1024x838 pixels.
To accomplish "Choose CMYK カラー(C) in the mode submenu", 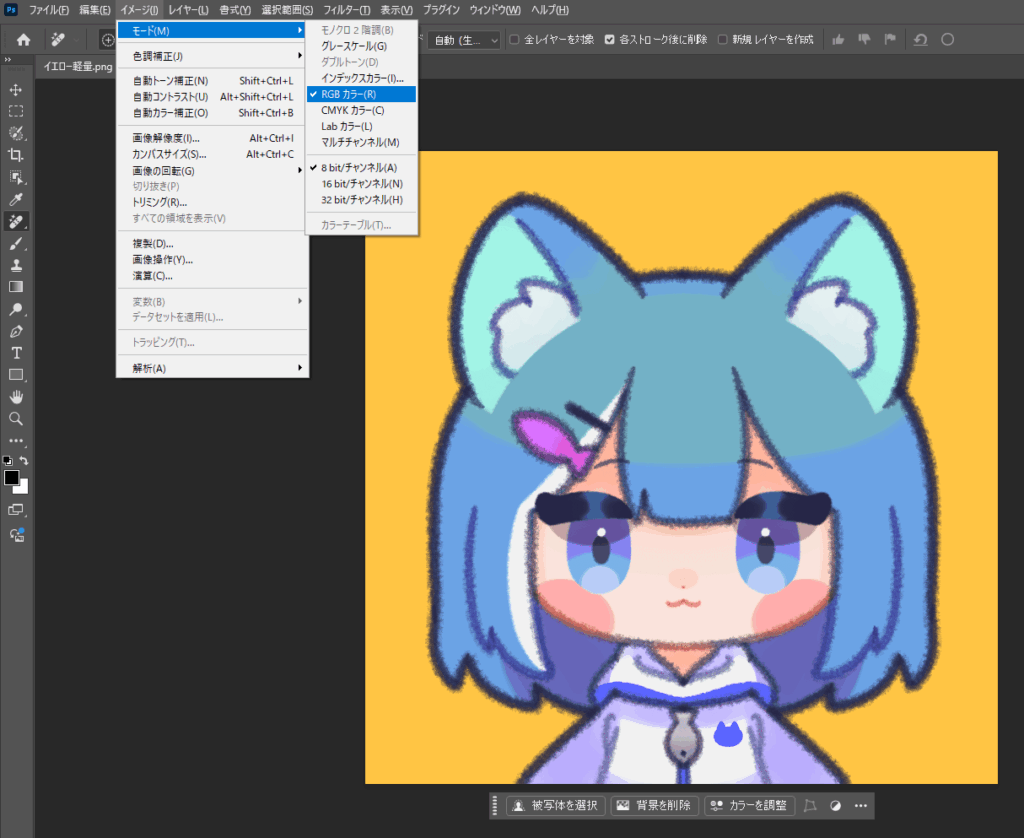I will [352, 110].
